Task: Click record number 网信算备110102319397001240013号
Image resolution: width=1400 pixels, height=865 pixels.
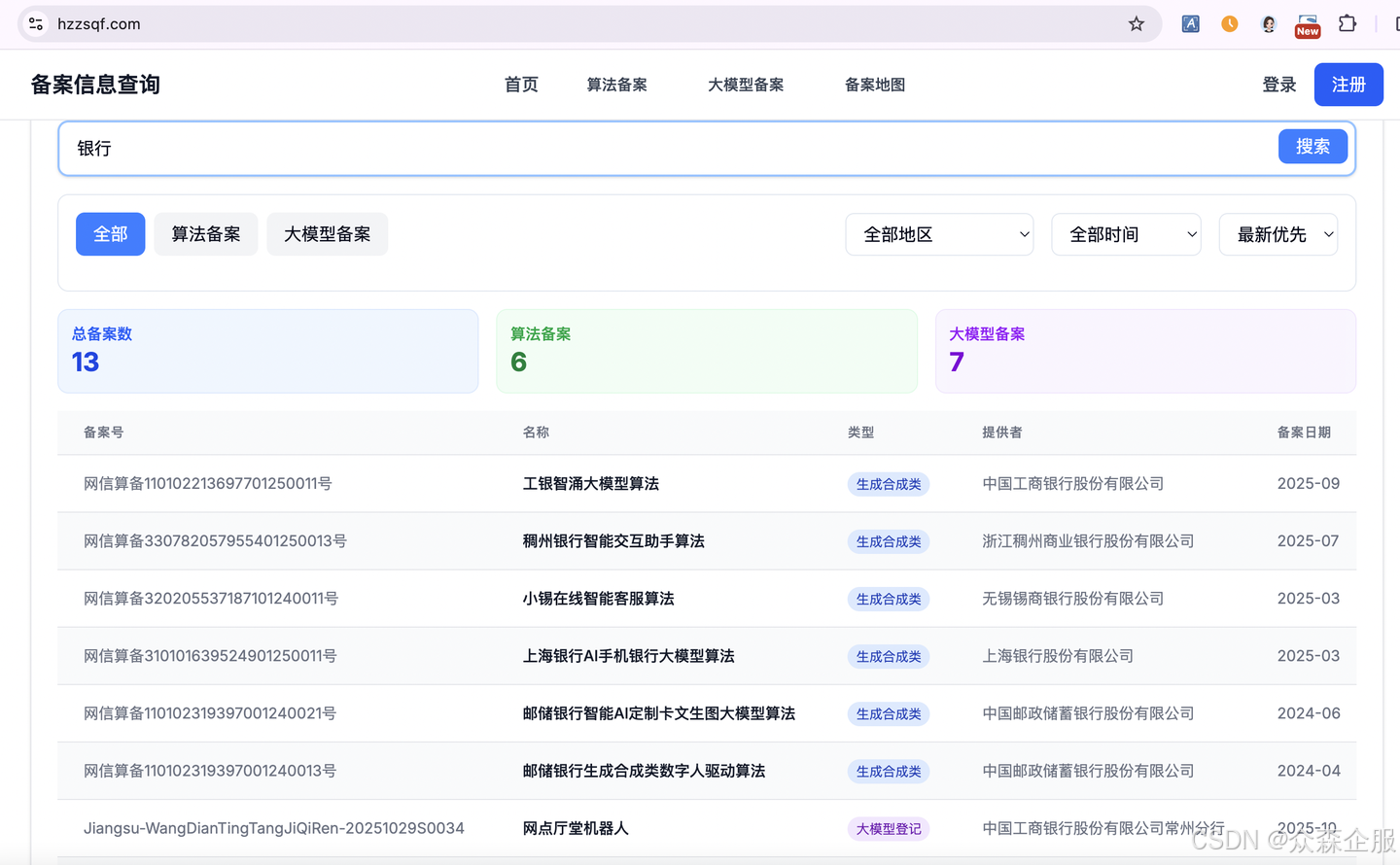Action: (x=210, y=771)
